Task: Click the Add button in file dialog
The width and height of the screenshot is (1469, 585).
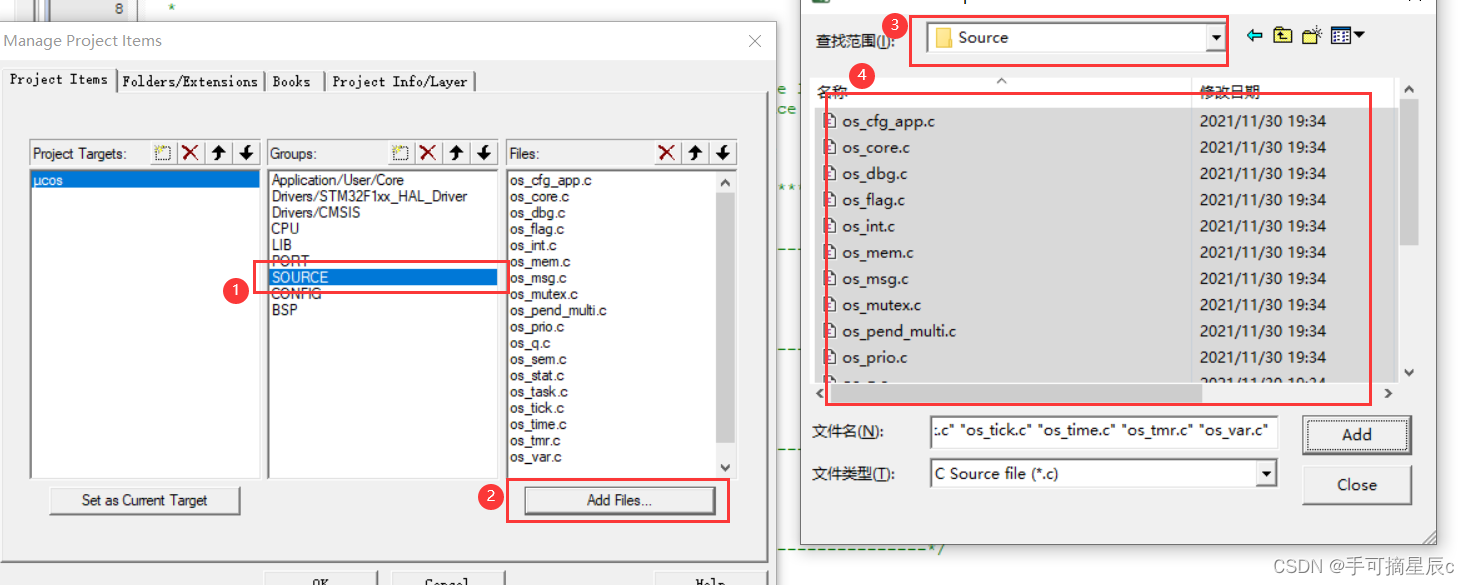Action: pos(1356,434)
